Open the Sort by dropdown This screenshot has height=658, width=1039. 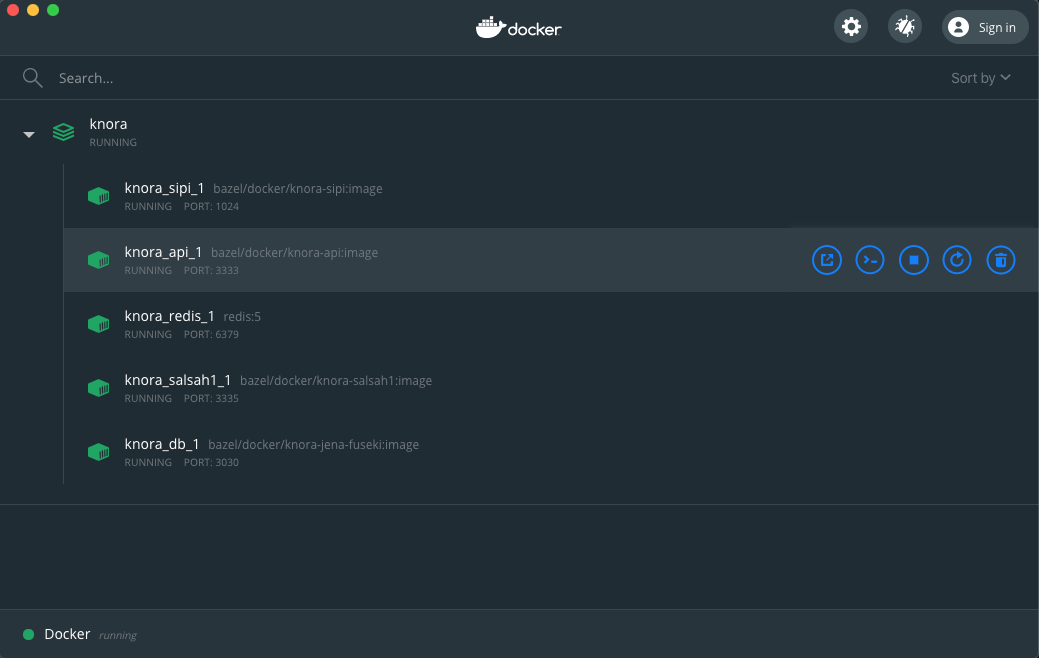(x=980, y=77)
